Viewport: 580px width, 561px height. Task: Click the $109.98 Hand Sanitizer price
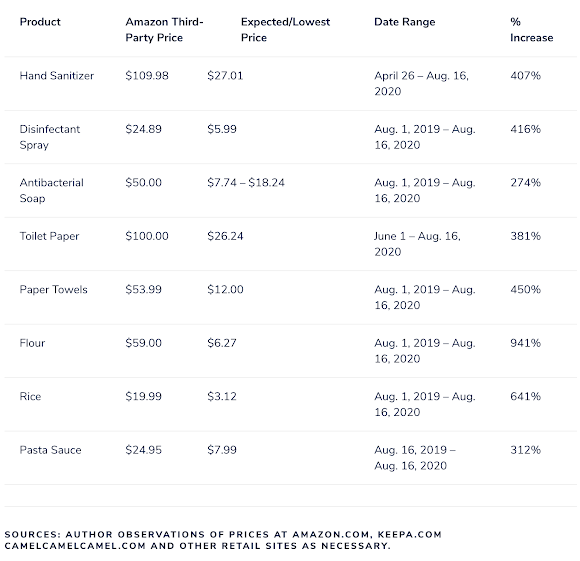pyautogui.click(x=147, y=75)
